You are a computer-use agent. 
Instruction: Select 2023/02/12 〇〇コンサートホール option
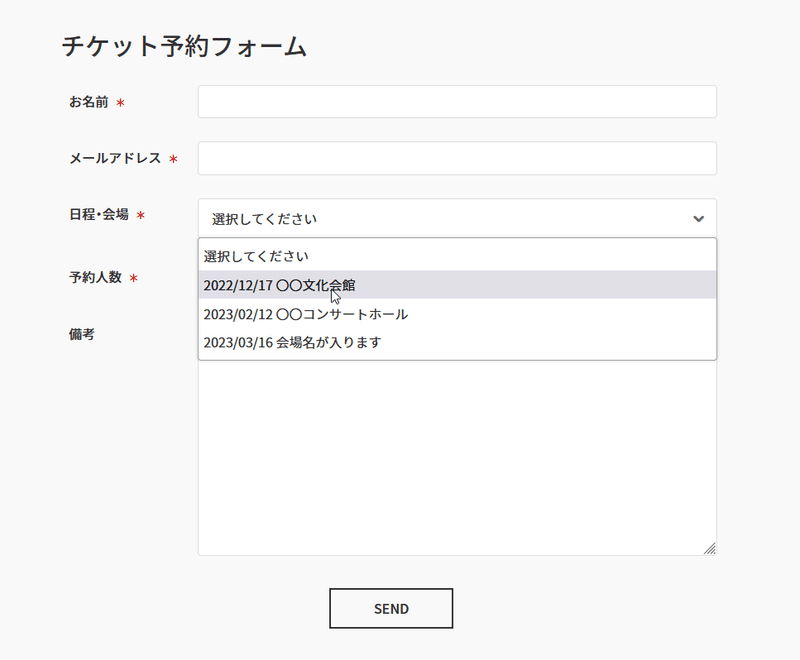tap(457, 314)
